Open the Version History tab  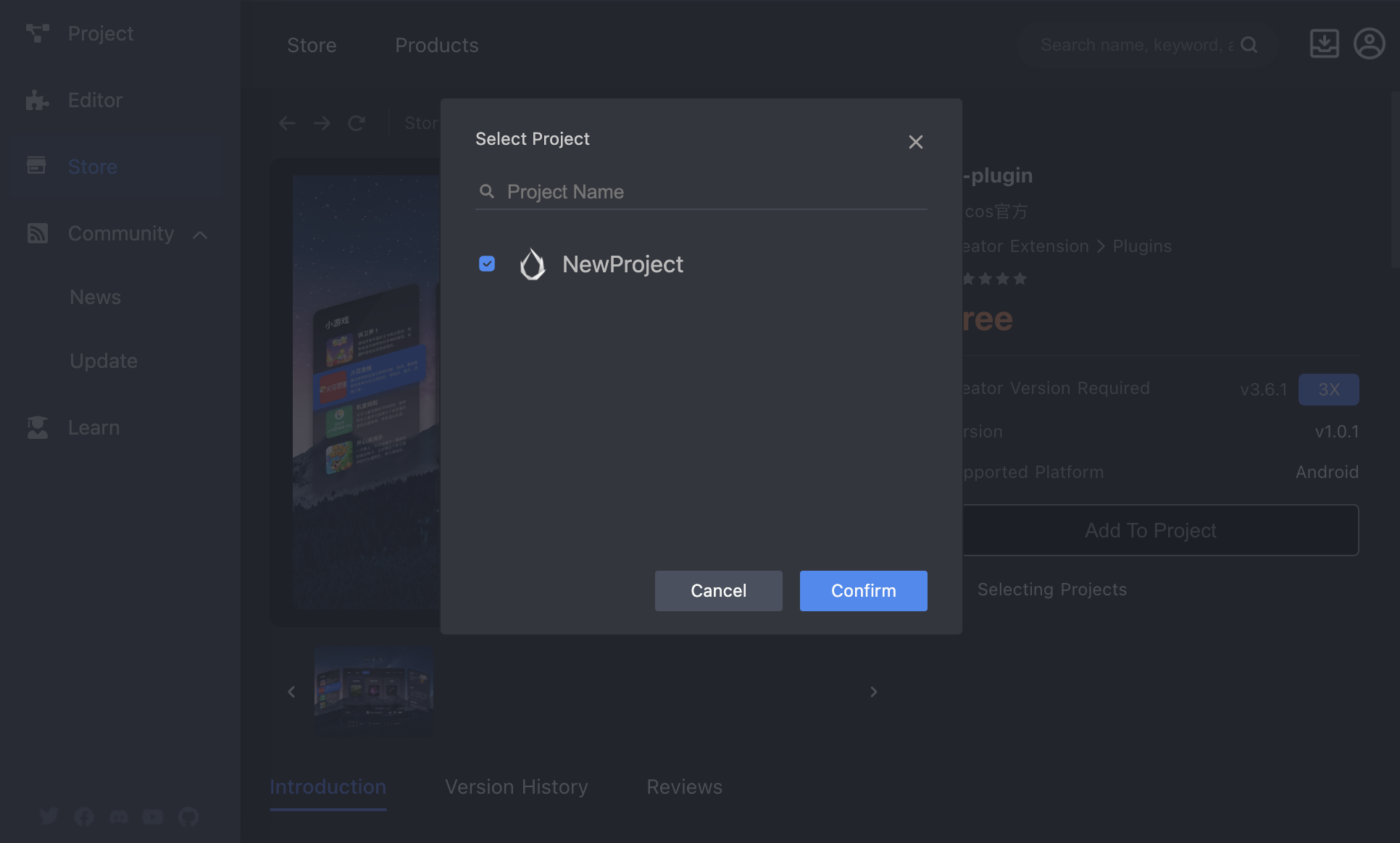[x=516, y=787]
